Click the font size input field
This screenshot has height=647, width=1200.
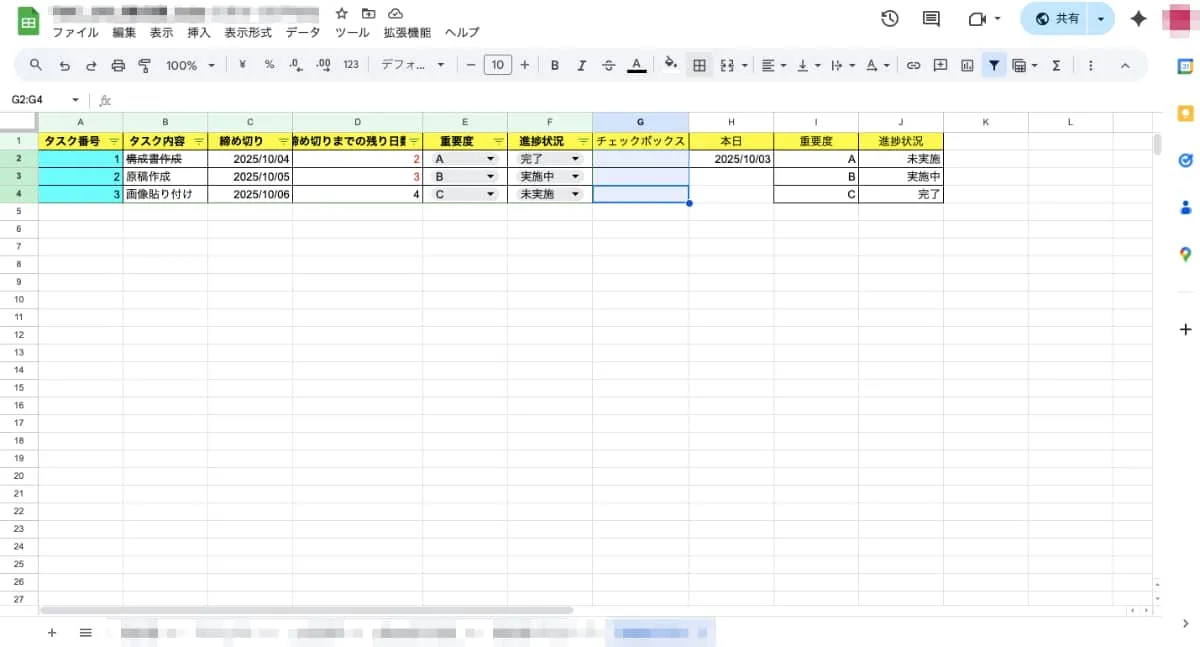click(x=497, y=65)
